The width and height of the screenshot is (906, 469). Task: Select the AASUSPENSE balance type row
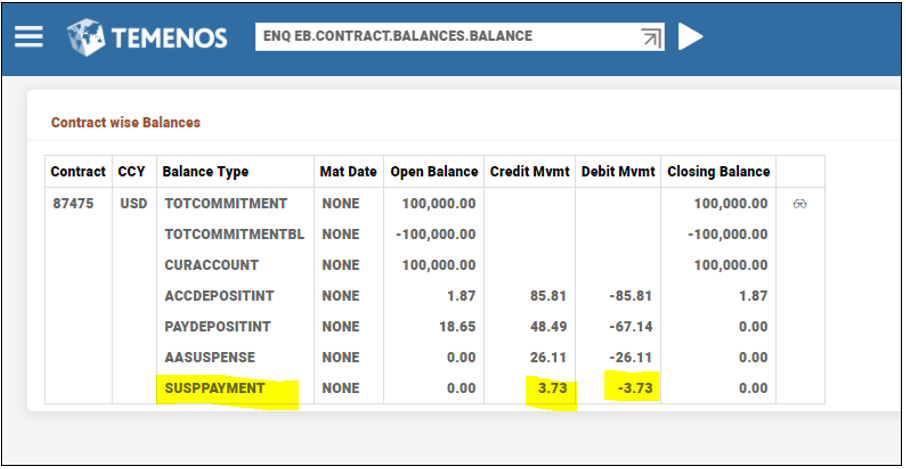(x=210, y=357)
